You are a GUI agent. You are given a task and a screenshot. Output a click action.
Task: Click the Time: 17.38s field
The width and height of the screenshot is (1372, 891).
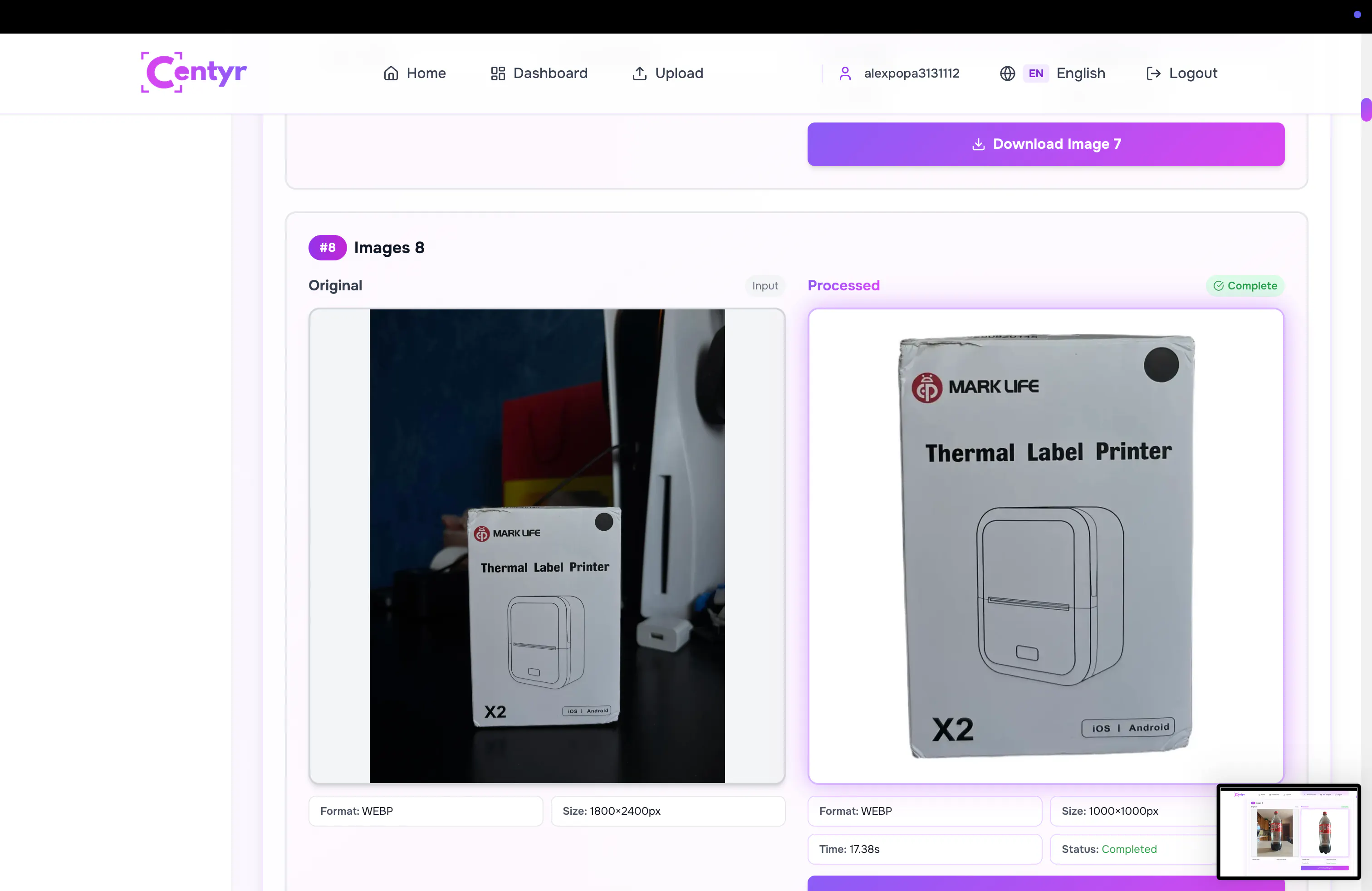925,850
